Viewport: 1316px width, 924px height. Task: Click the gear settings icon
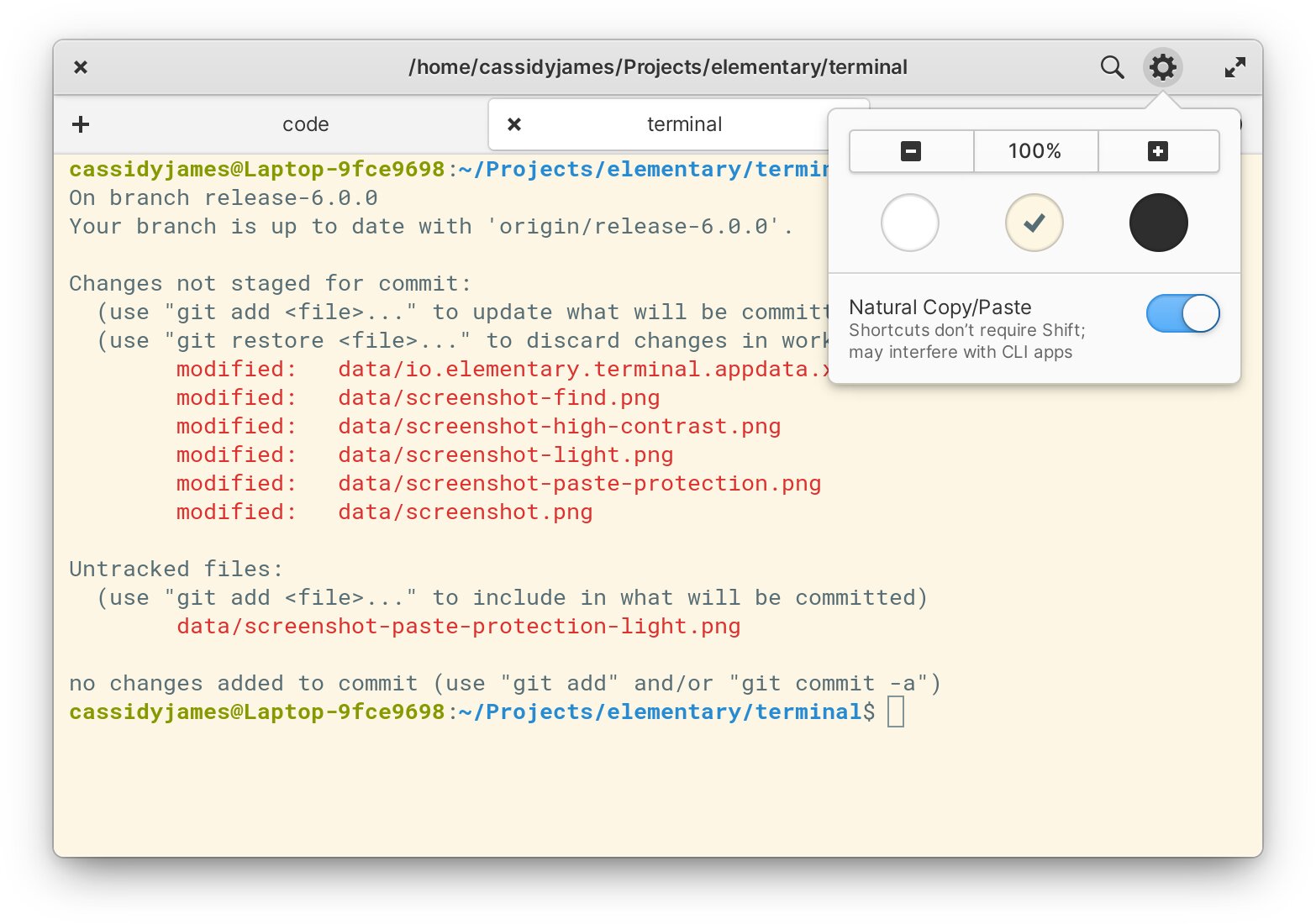[x=1162, y=67]
